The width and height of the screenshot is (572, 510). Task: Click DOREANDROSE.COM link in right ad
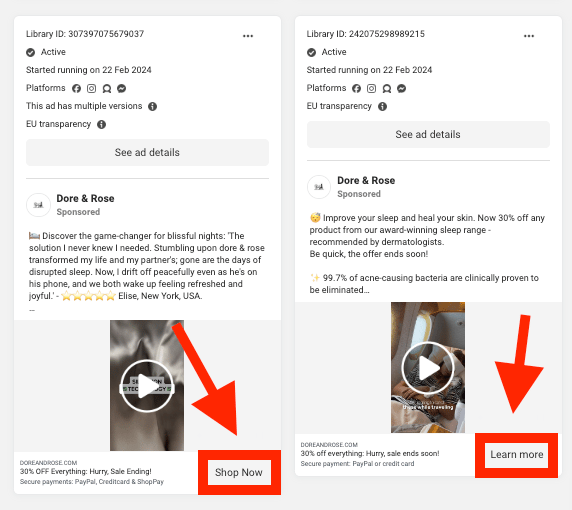(329, 445)
